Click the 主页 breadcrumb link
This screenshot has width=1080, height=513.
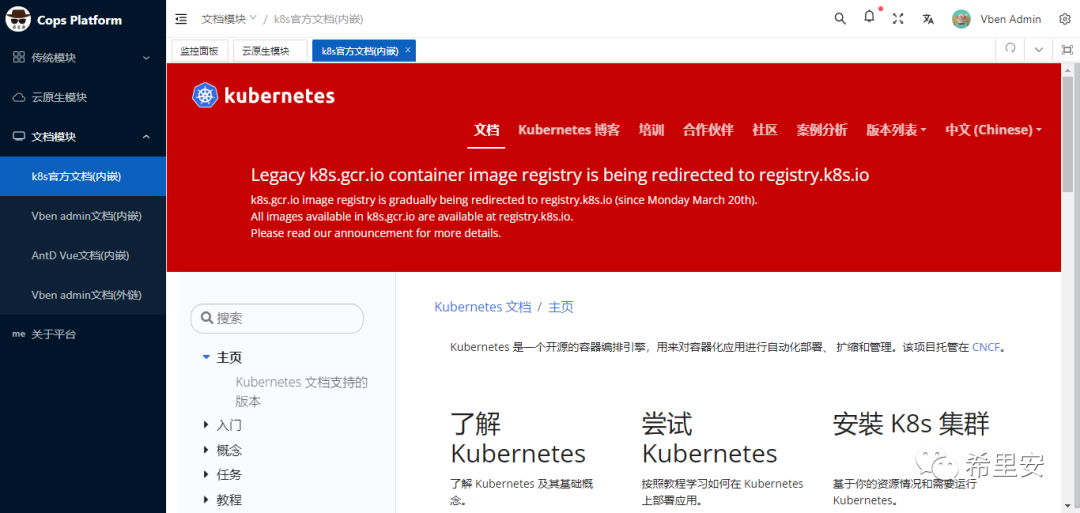tap(561, 307)
